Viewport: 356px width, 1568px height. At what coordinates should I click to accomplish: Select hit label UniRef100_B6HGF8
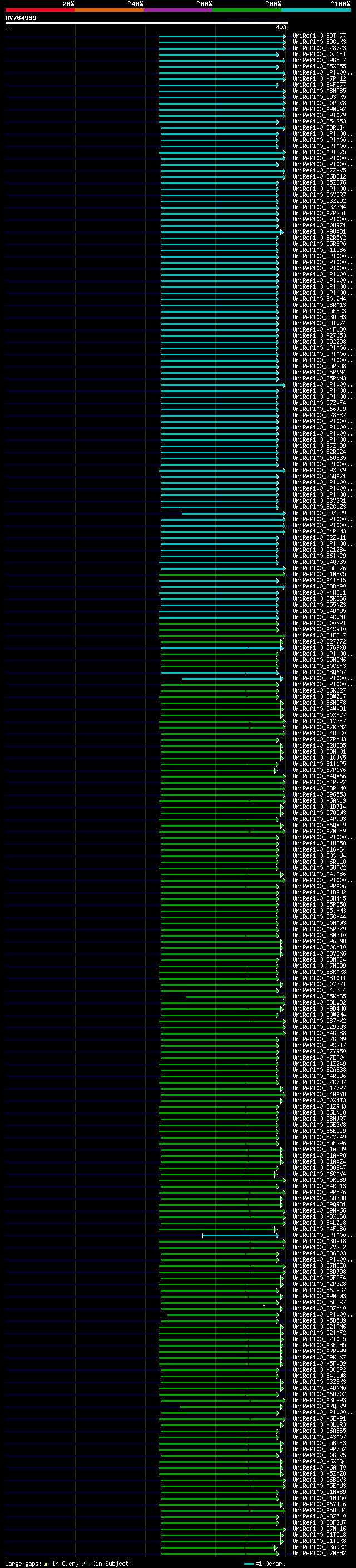click(319, 703)
